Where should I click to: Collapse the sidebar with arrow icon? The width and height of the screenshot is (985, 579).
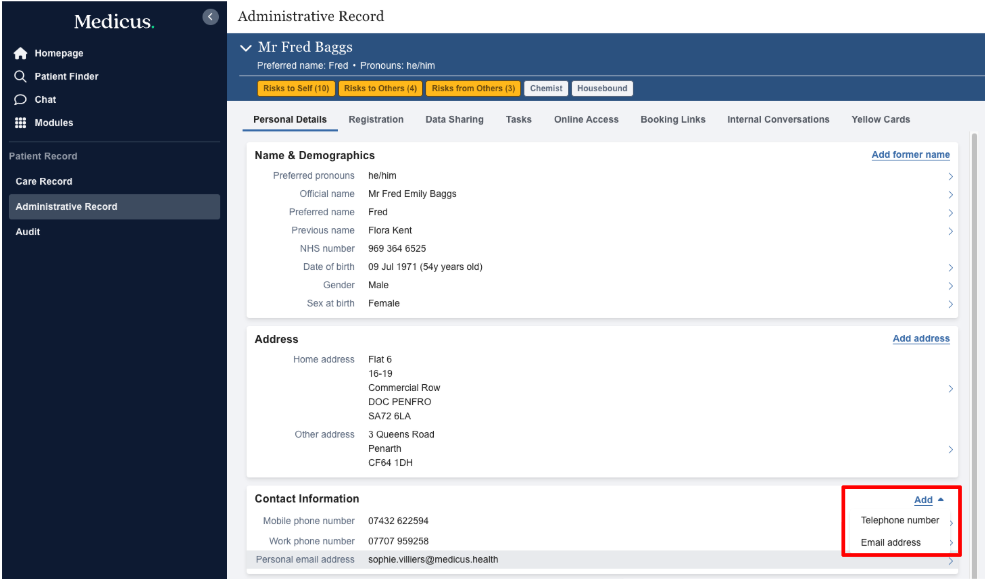click(x=210, y=16)
